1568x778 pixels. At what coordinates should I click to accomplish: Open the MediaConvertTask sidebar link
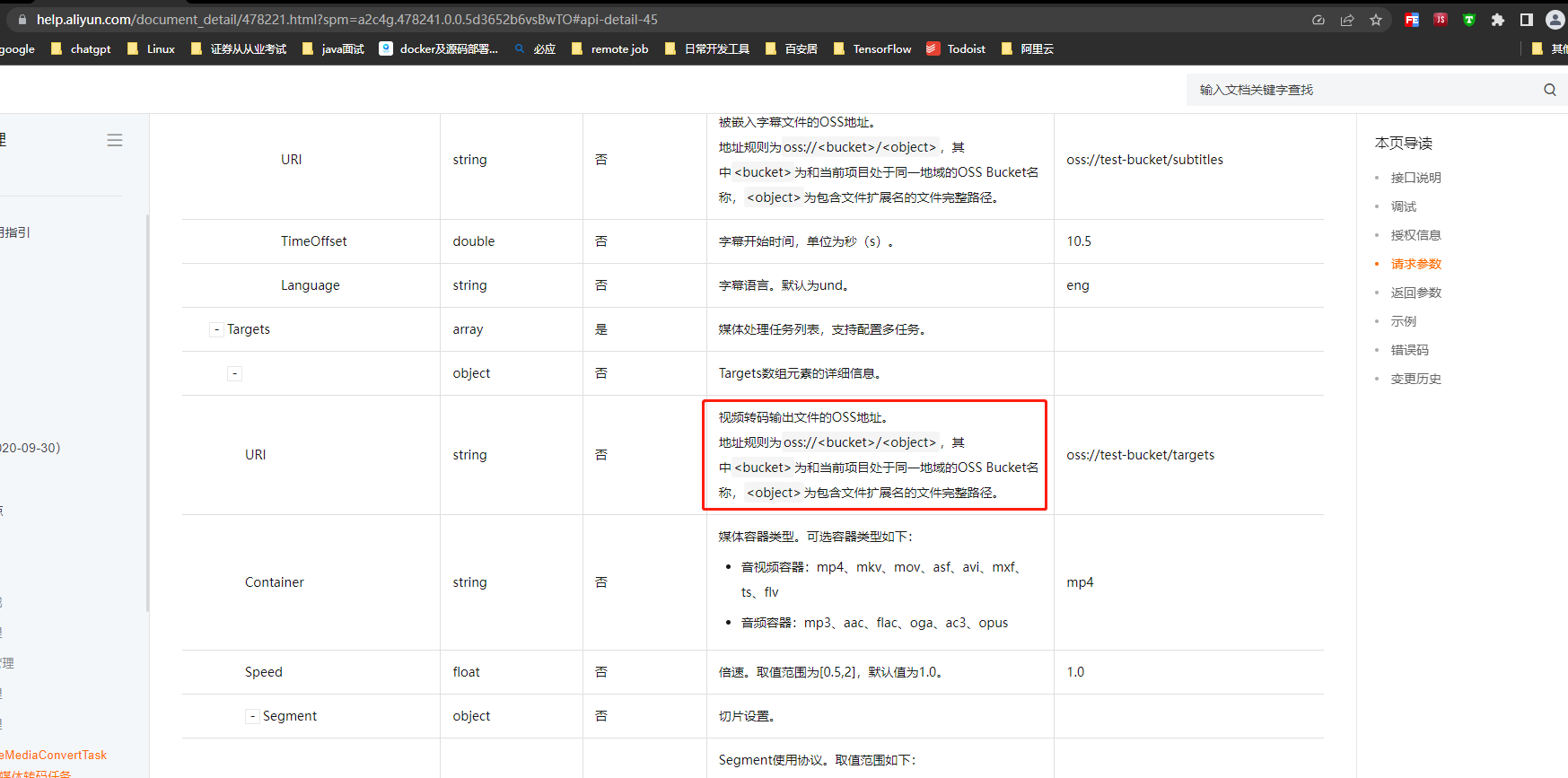pos(54,756)
